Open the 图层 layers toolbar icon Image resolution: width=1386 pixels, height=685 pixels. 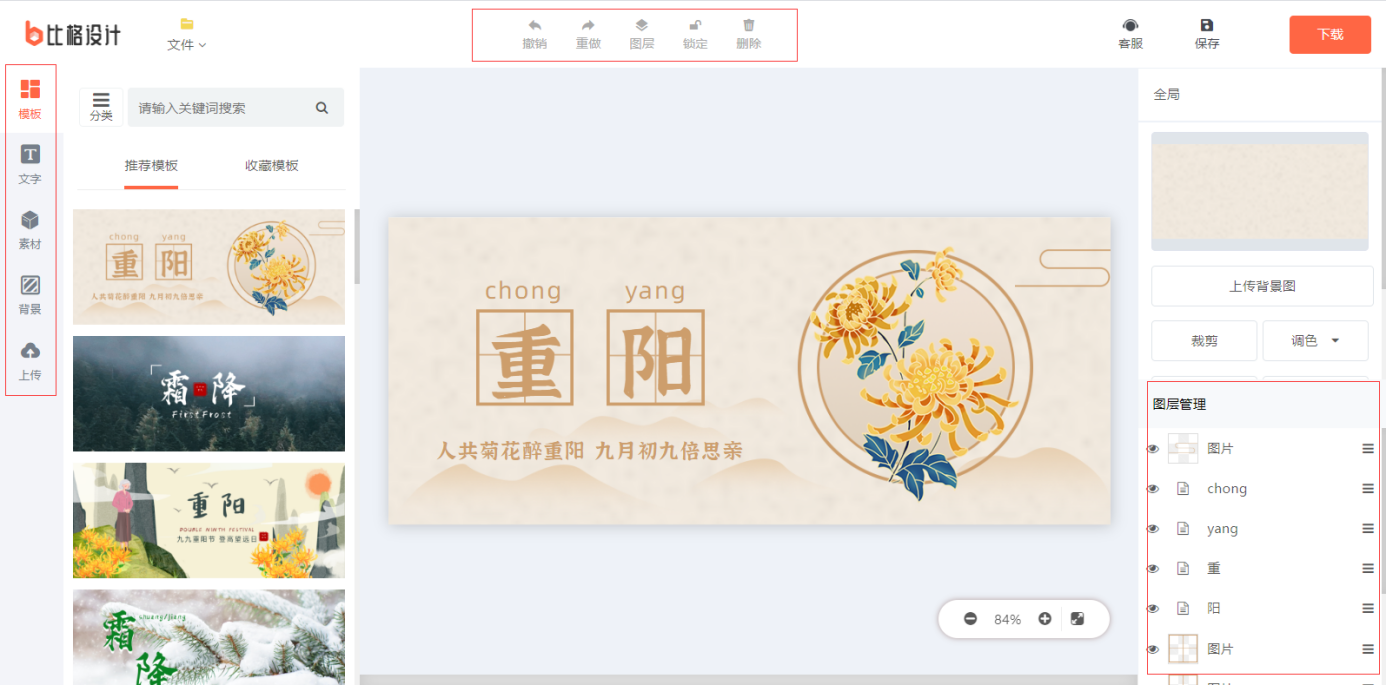[x=642, y=25]
